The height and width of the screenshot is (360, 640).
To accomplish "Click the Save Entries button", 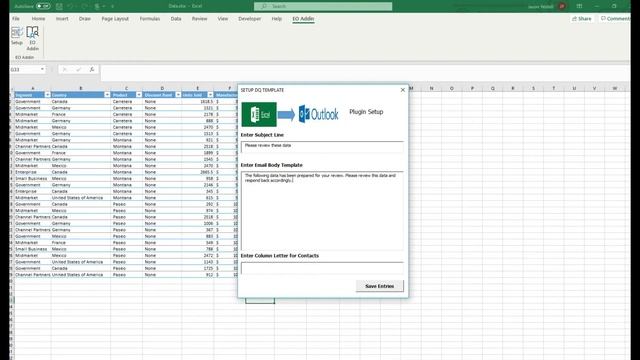I will (380, 286).
